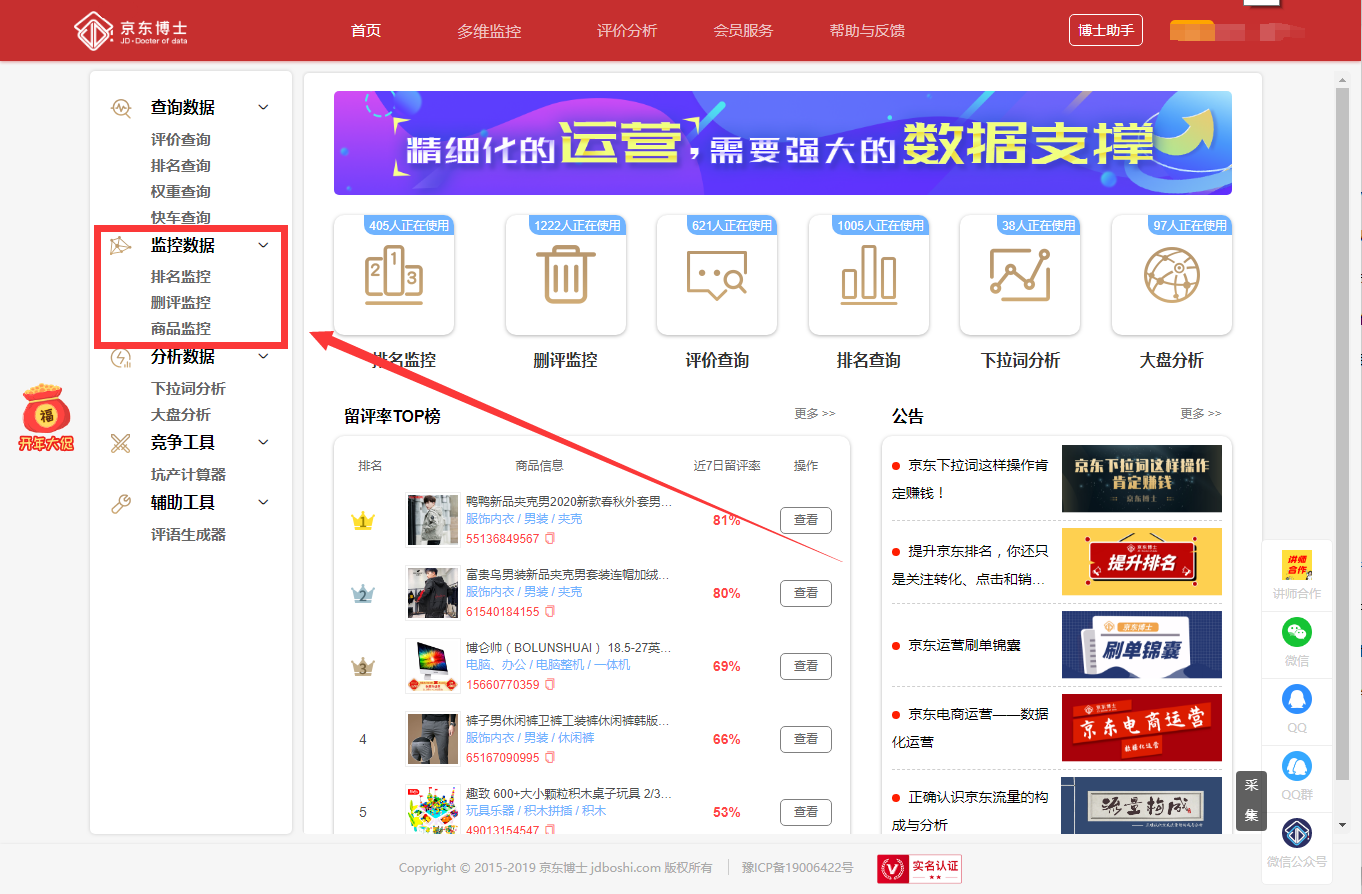Open 大盘分析 in the sidebar
Viewport: 1362px width, 894px height.
pyautogui.click(x=181, y=415)
